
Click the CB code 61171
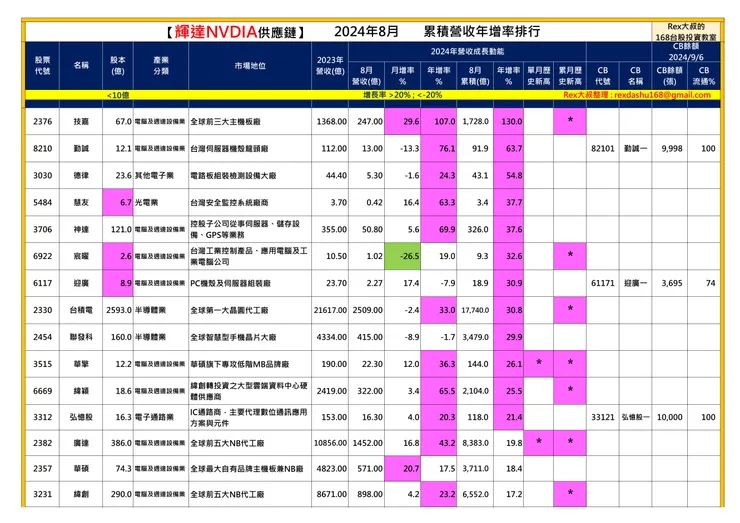coord(603,283)
